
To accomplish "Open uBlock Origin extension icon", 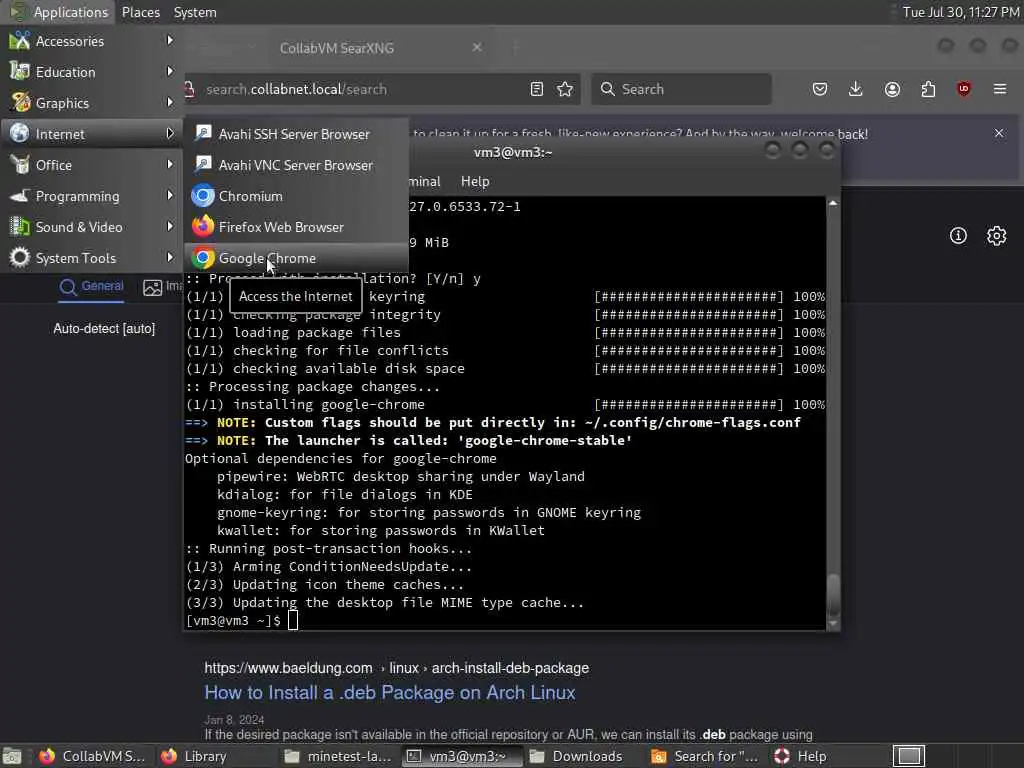I will 964,89.
